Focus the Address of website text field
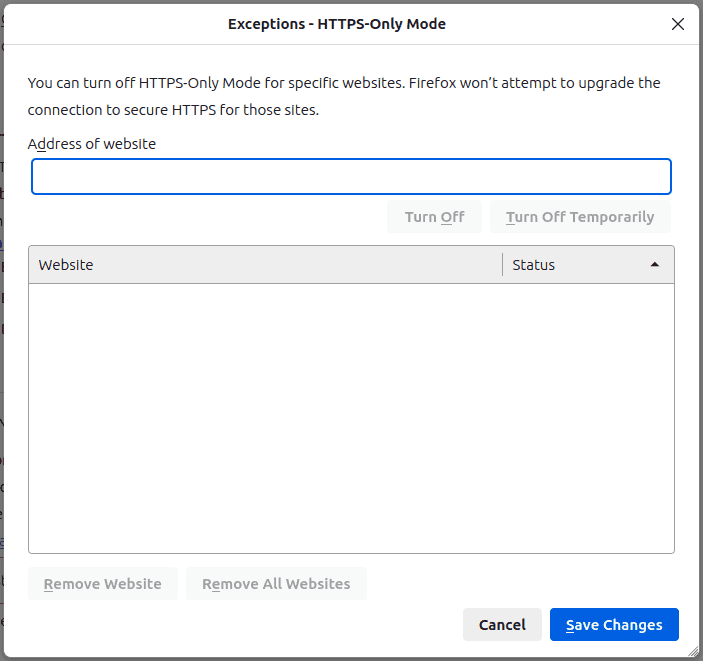This screenshot has width=703, height=661. (351, 177)
